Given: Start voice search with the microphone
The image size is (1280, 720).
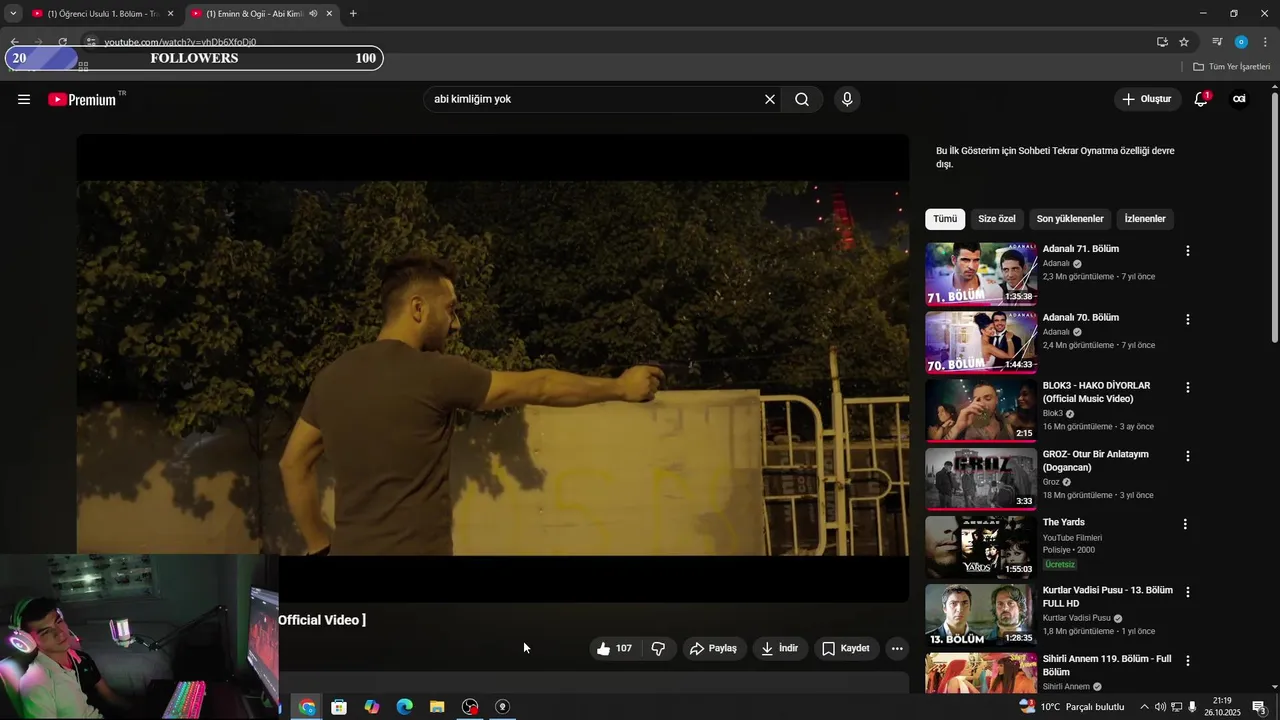Looking at the screenshot, I should (847, 100).
